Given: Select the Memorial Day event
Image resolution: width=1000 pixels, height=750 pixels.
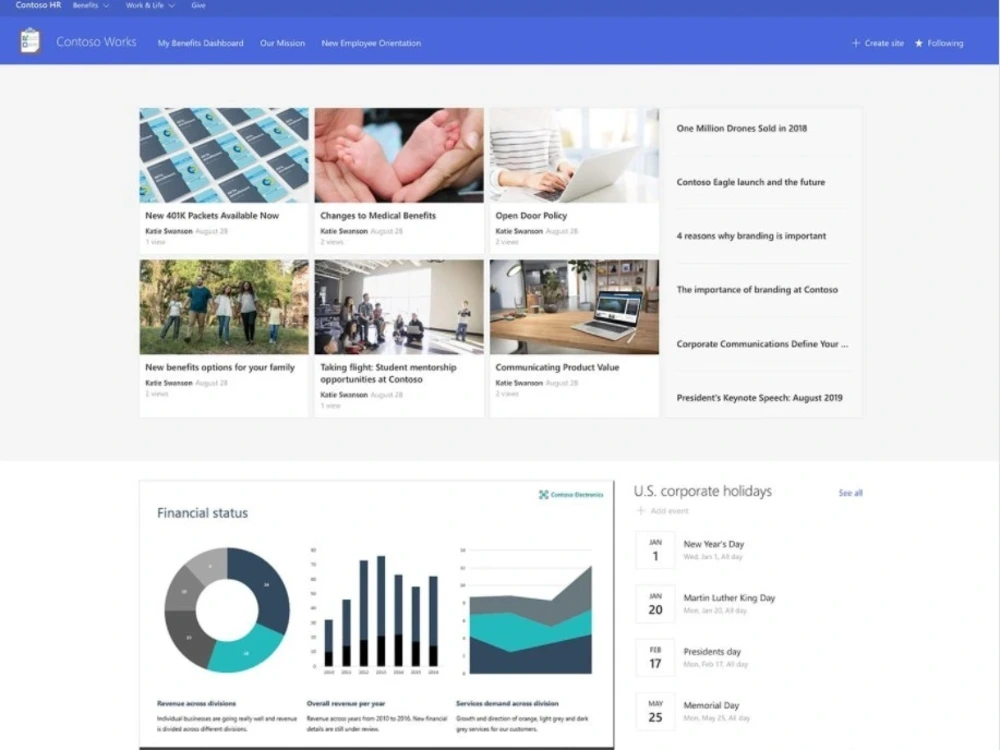Looking at the screenshot, I should 711,705.
